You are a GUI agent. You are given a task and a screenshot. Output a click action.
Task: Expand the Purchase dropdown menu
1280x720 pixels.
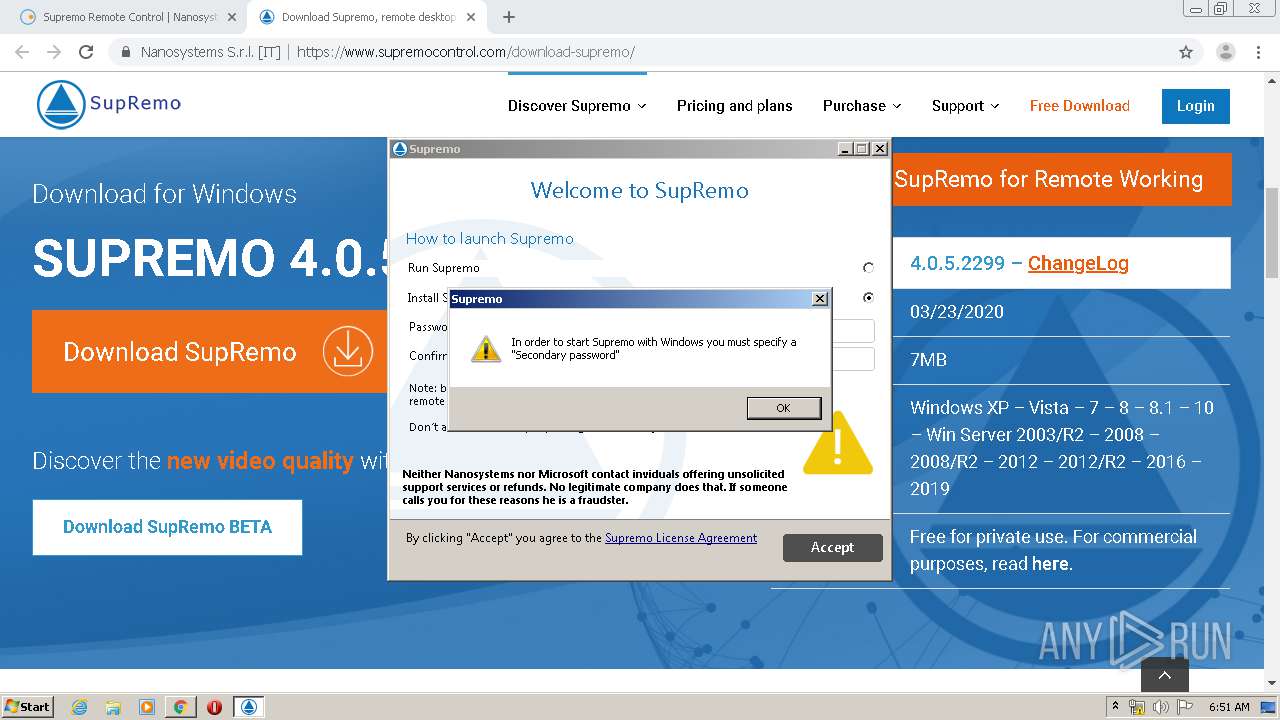click(x=862, y=106)
